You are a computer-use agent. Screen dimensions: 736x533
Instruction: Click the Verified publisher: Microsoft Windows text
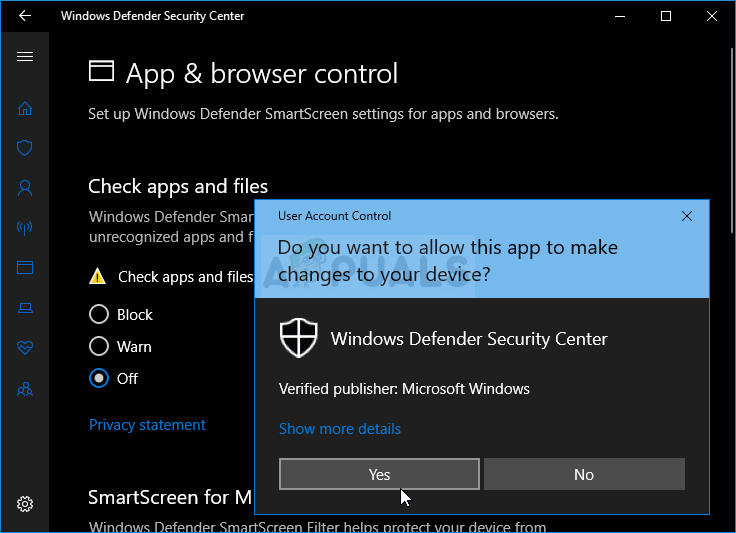pos(404,389)
